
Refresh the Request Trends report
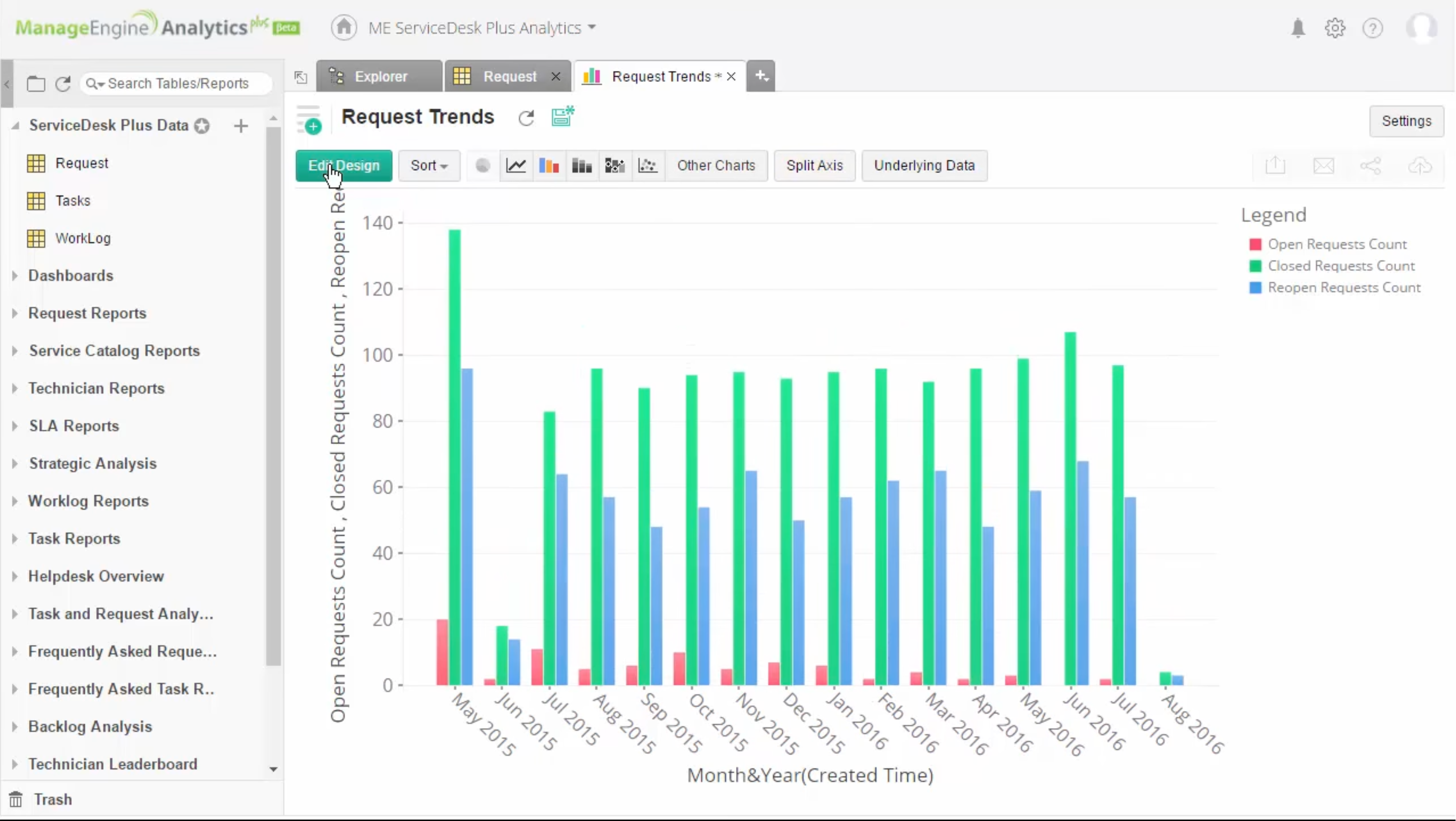tap(526, 118)
